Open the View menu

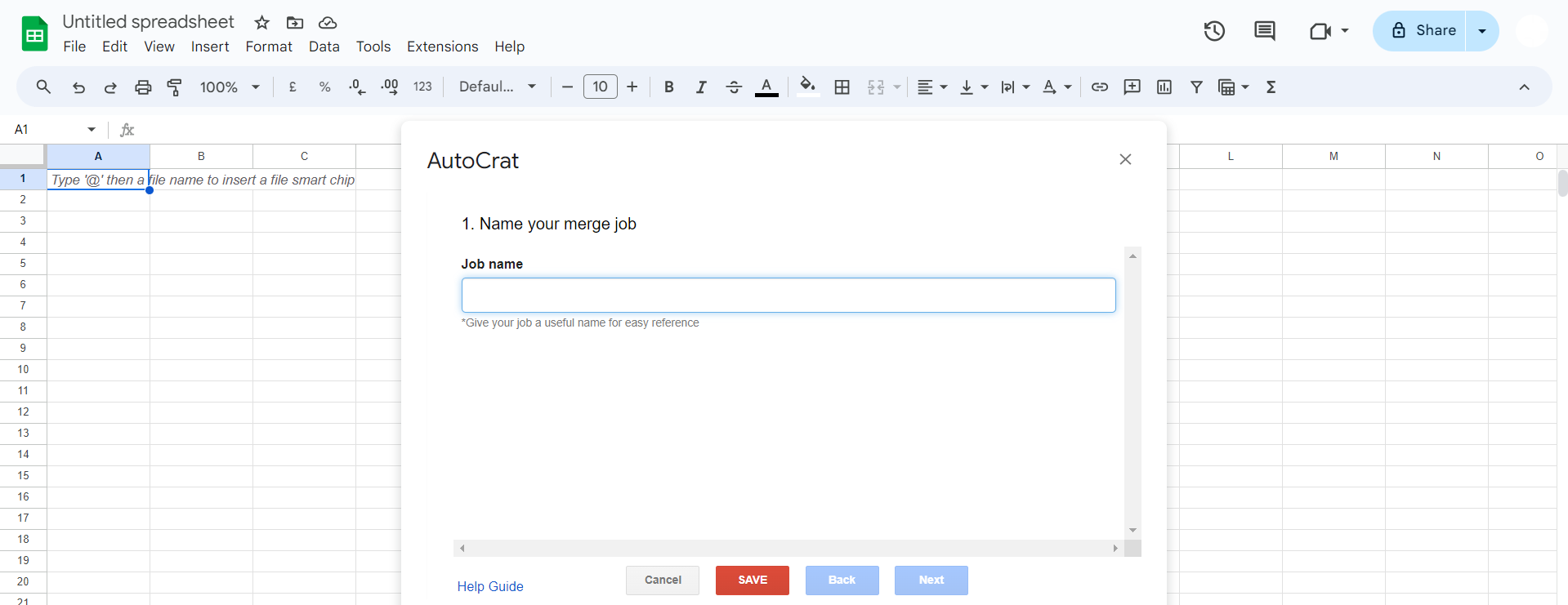point(159,47)
